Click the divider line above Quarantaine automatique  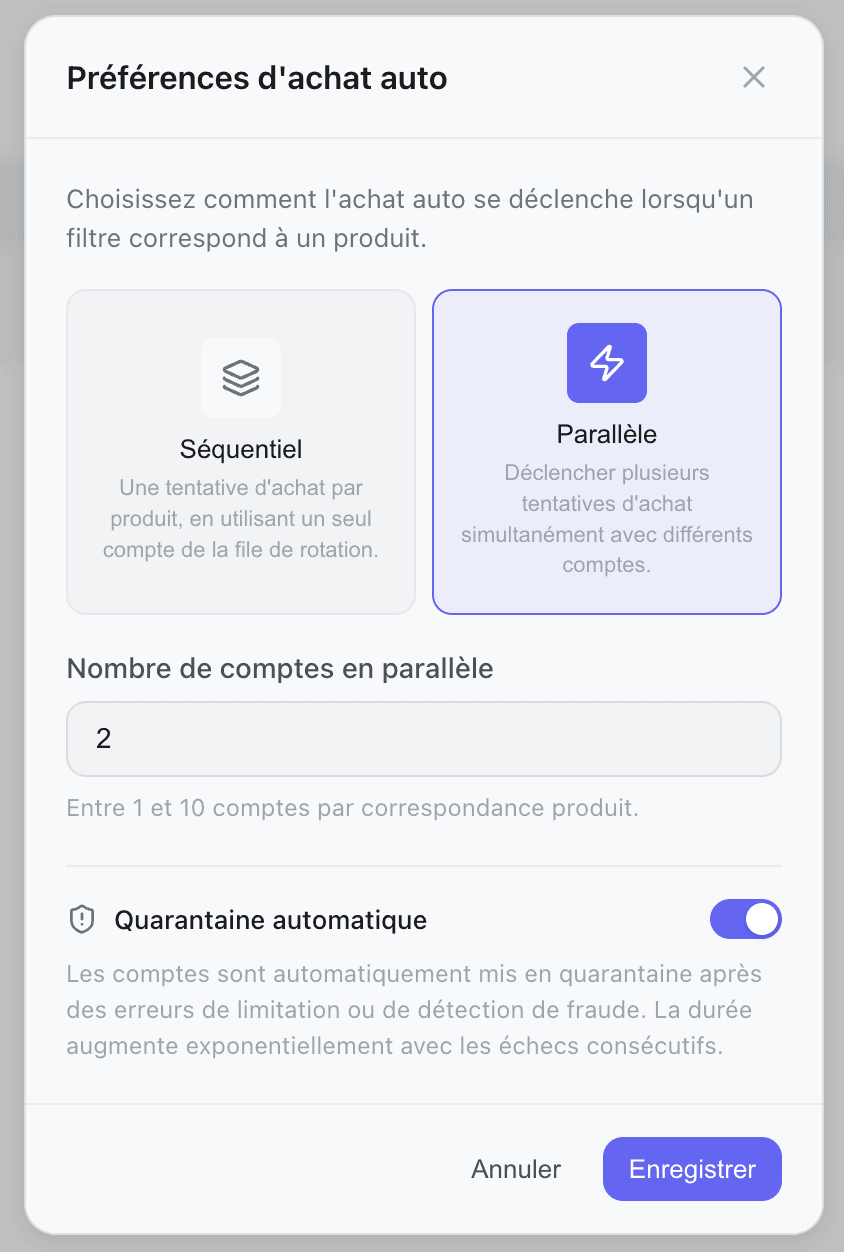click(x=424, y=866)
